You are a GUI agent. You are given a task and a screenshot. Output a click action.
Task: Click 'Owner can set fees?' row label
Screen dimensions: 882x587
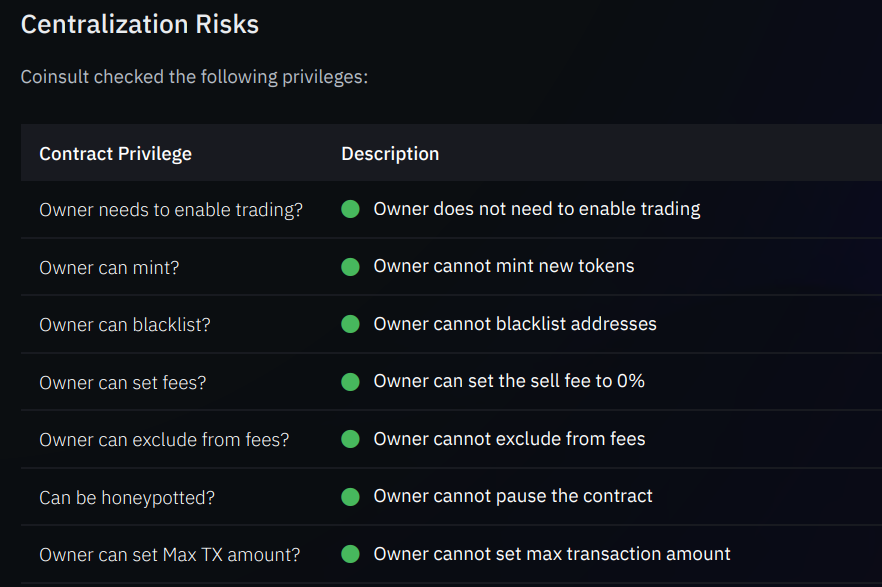tap(123, 382)
